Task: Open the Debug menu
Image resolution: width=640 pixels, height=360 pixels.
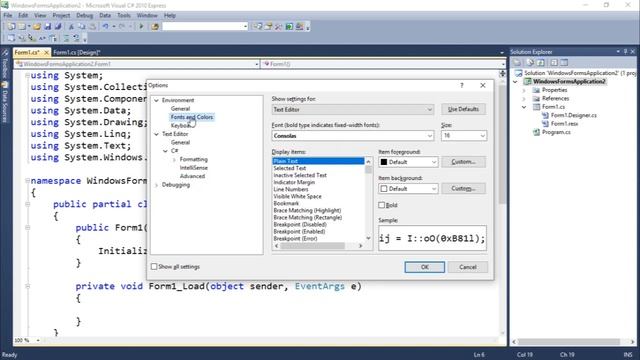Action: tap(84, 16)
